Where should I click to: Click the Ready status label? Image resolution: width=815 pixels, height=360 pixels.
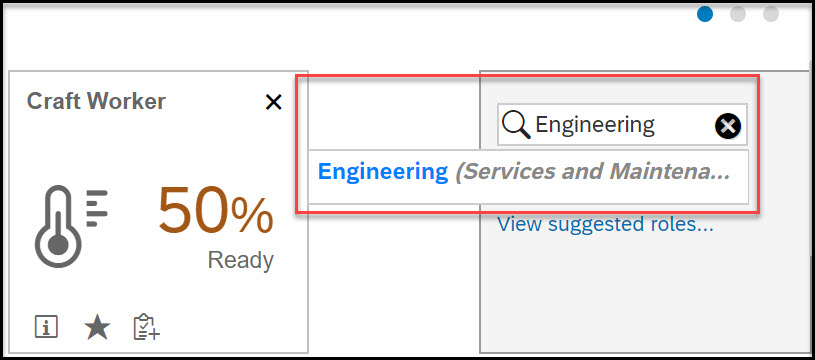241,260
